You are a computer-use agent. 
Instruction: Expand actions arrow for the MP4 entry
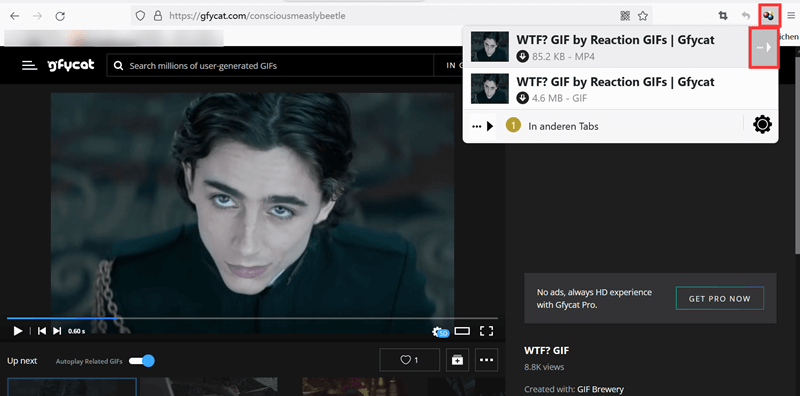764,47
